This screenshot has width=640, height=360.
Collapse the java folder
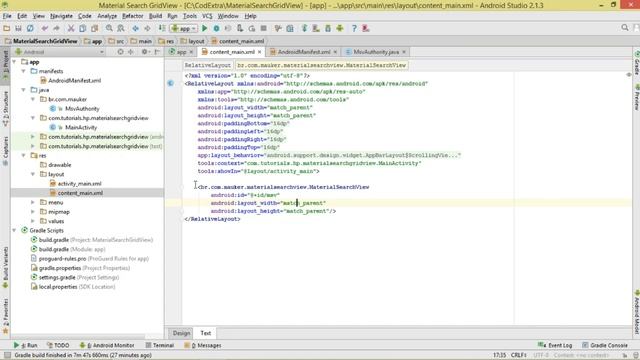pos(24,90)
